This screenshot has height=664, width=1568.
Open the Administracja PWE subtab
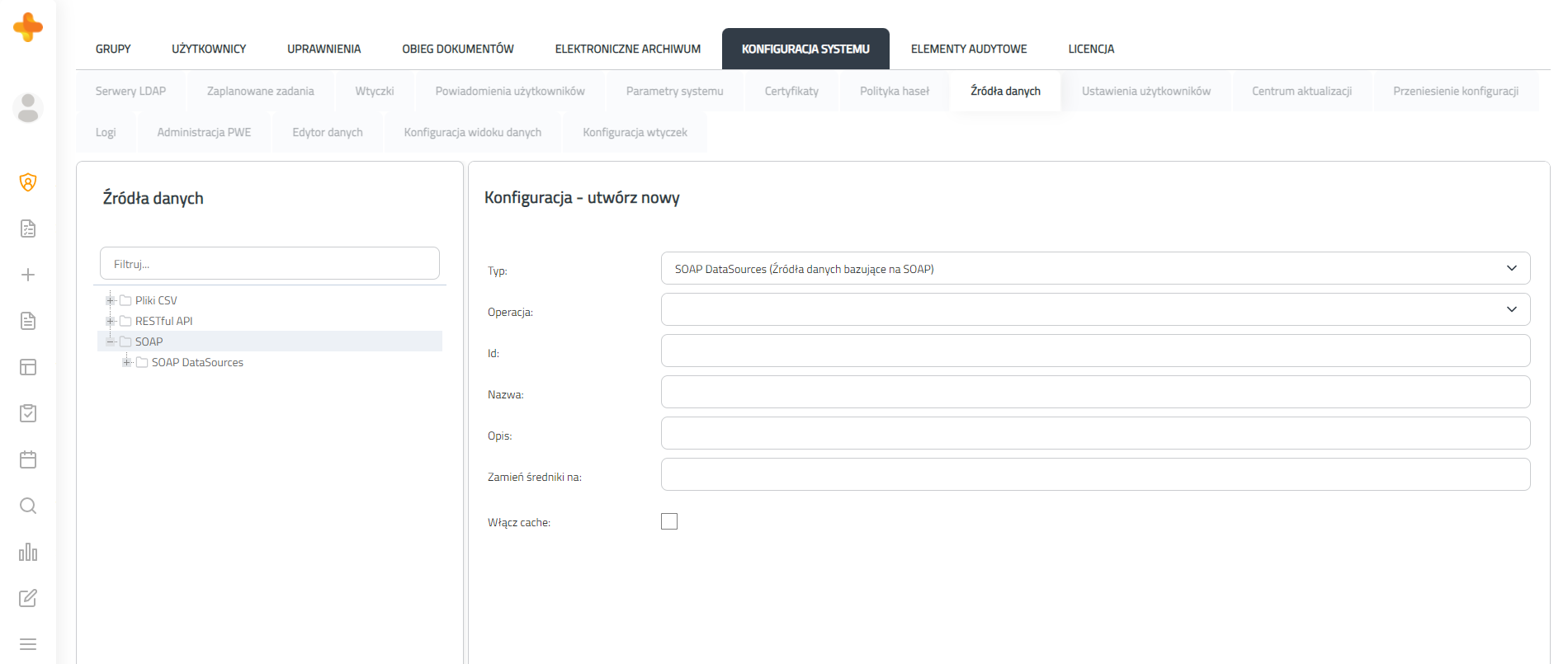pyautogui.click(x=204, y=132)
